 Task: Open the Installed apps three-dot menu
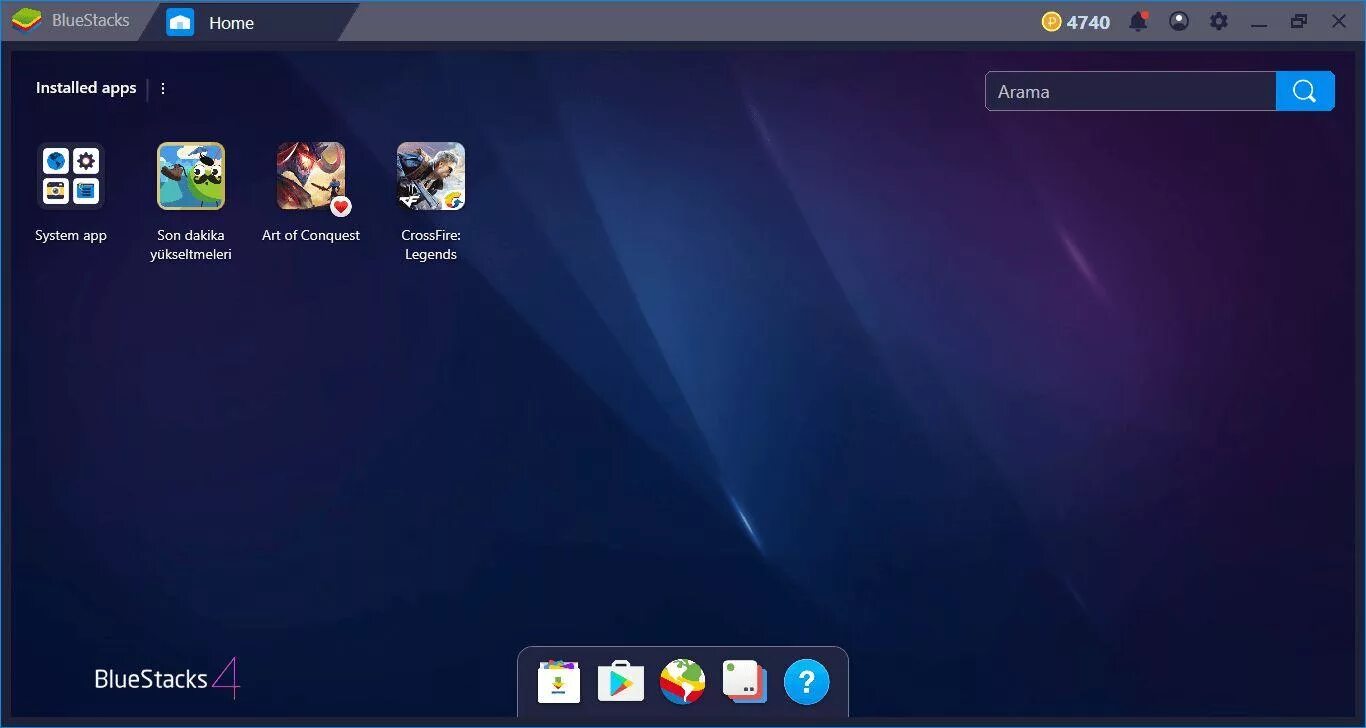(162, 88)
